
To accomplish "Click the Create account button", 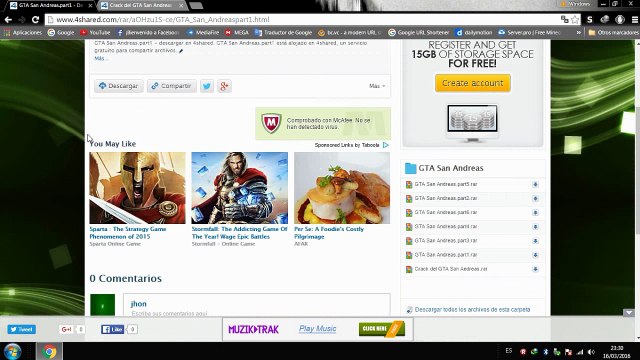I will 473,83.
